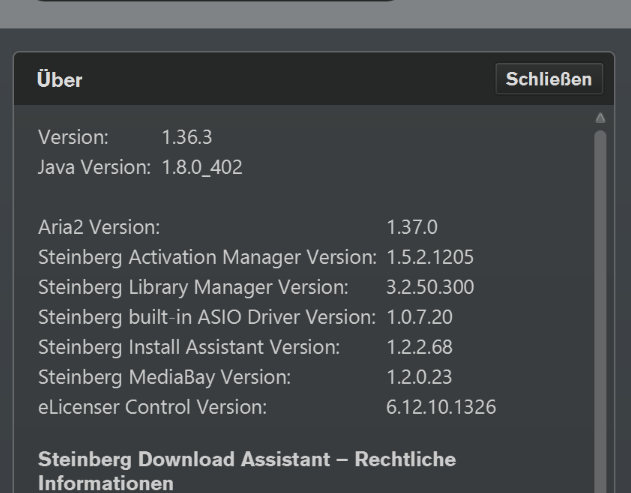Click the Schließen button

[549, 80]
